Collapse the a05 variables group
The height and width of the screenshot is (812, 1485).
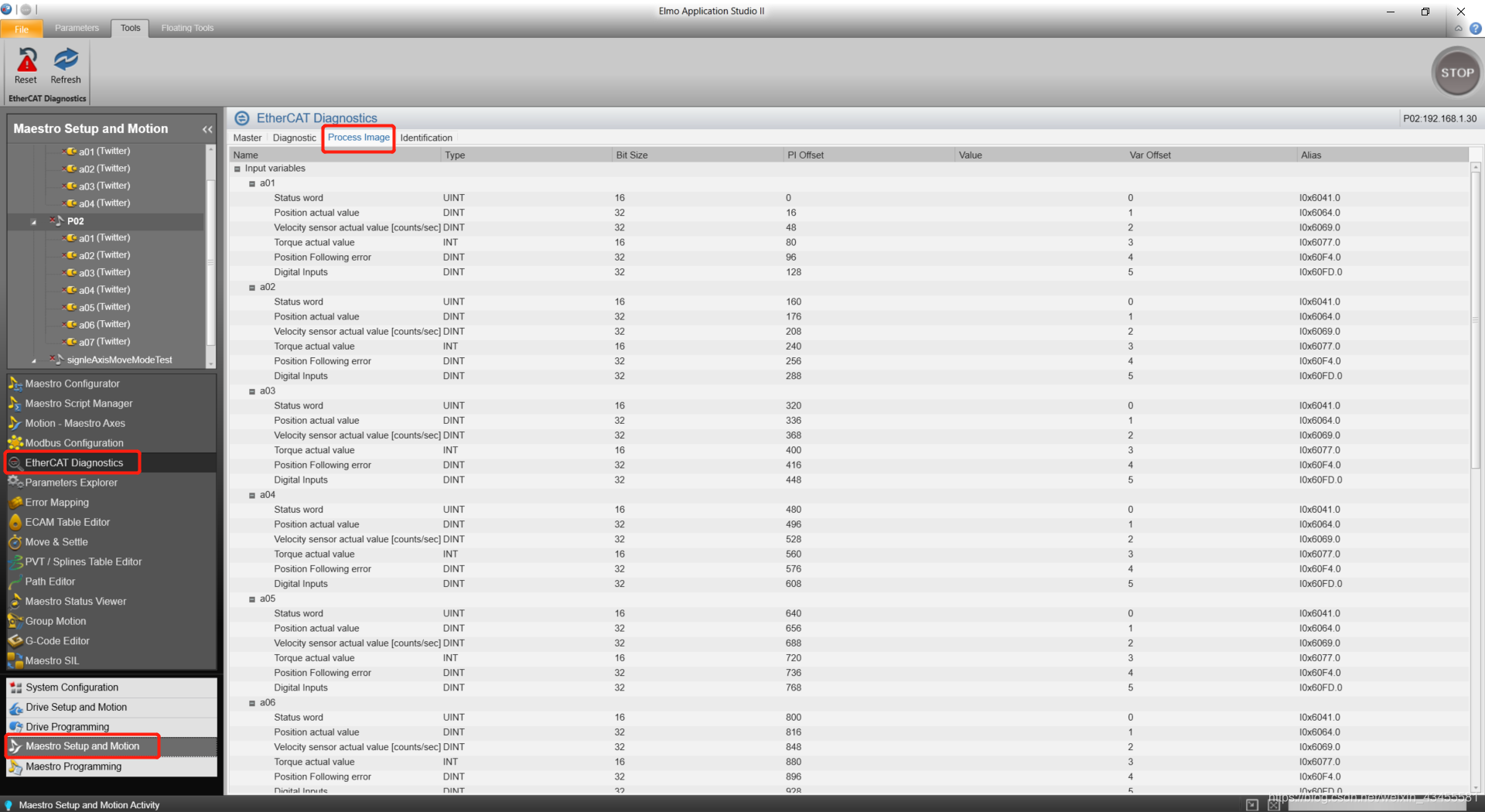point(252,599)
